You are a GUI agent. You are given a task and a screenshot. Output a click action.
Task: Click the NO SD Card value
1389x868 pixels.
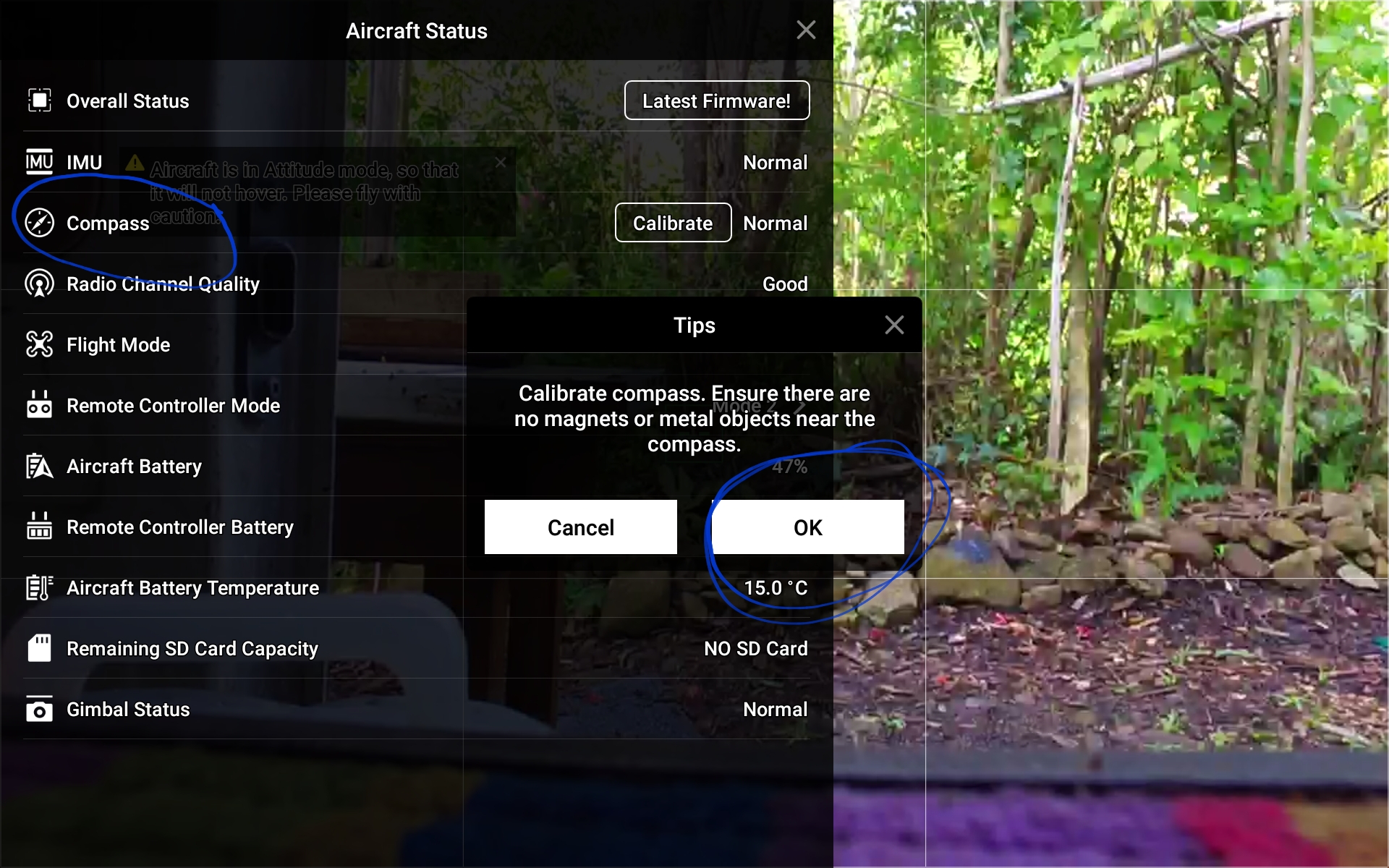(x=756, y=649)
